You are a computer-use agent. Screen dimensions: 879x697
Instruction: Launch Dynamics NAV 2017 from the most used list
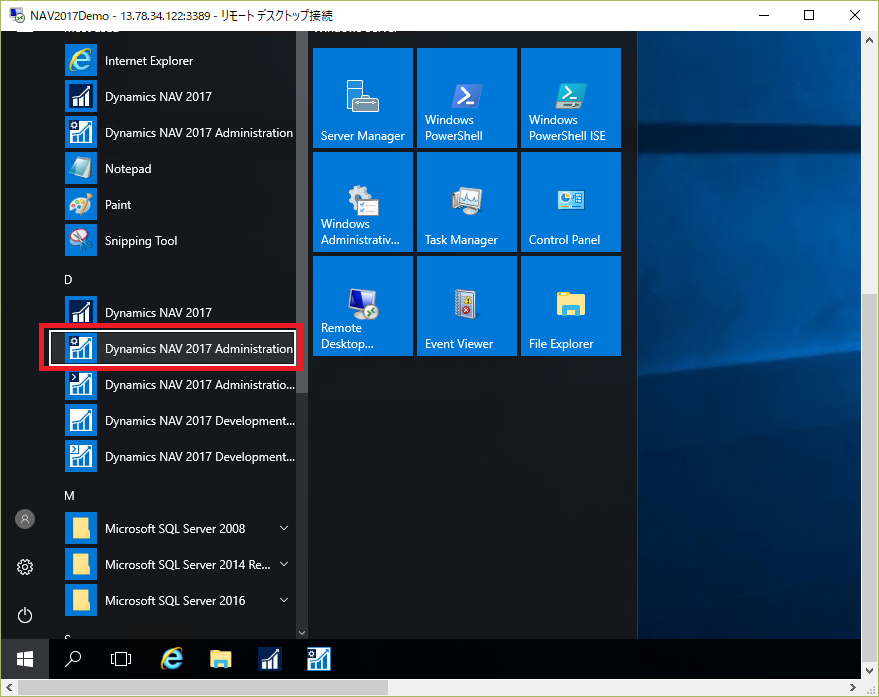(179, 96)
